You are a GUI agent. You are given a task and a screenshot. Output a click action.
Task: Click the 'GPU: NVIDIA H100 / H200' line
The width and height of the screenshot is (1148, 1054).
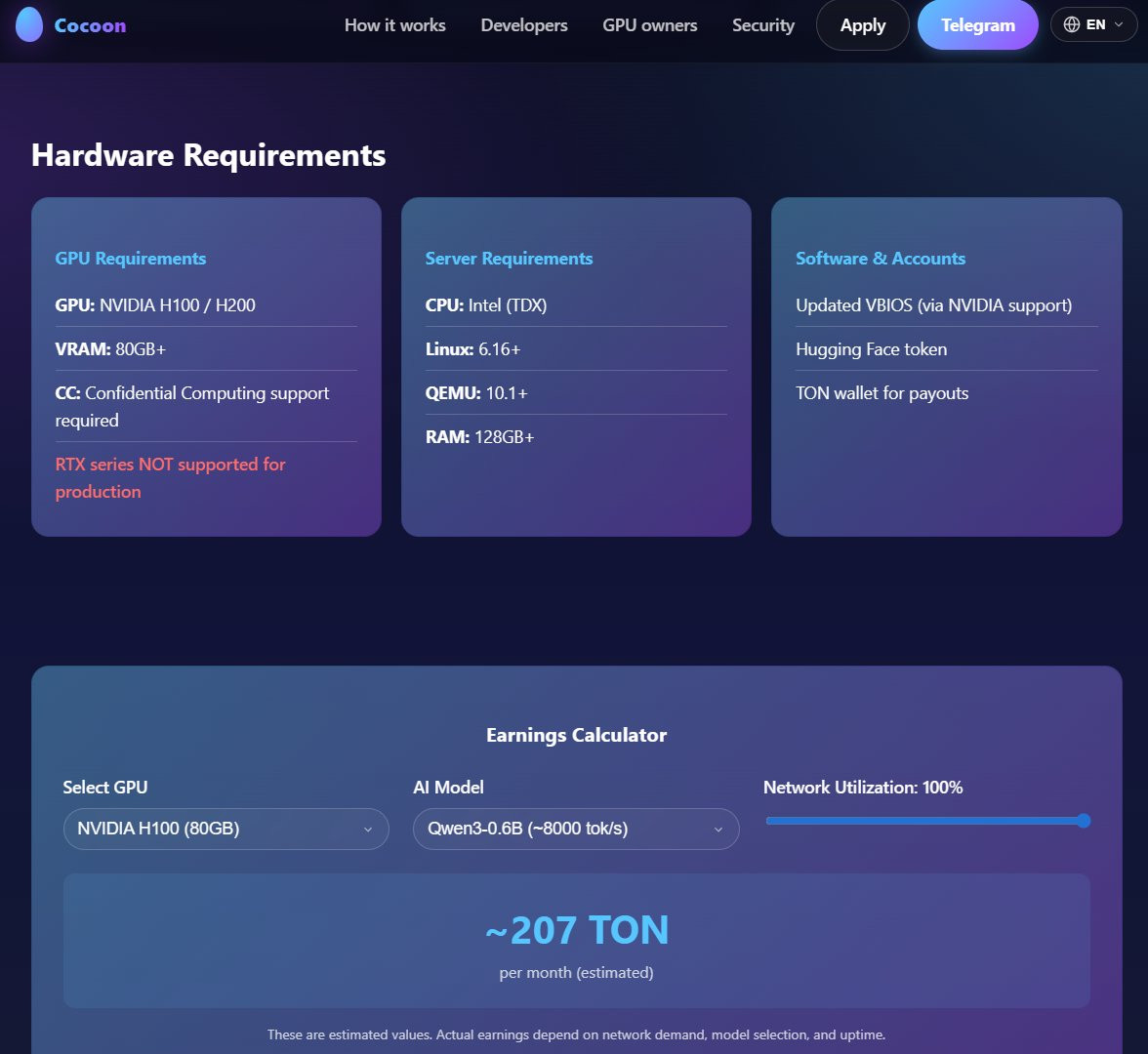click(155, 305)
